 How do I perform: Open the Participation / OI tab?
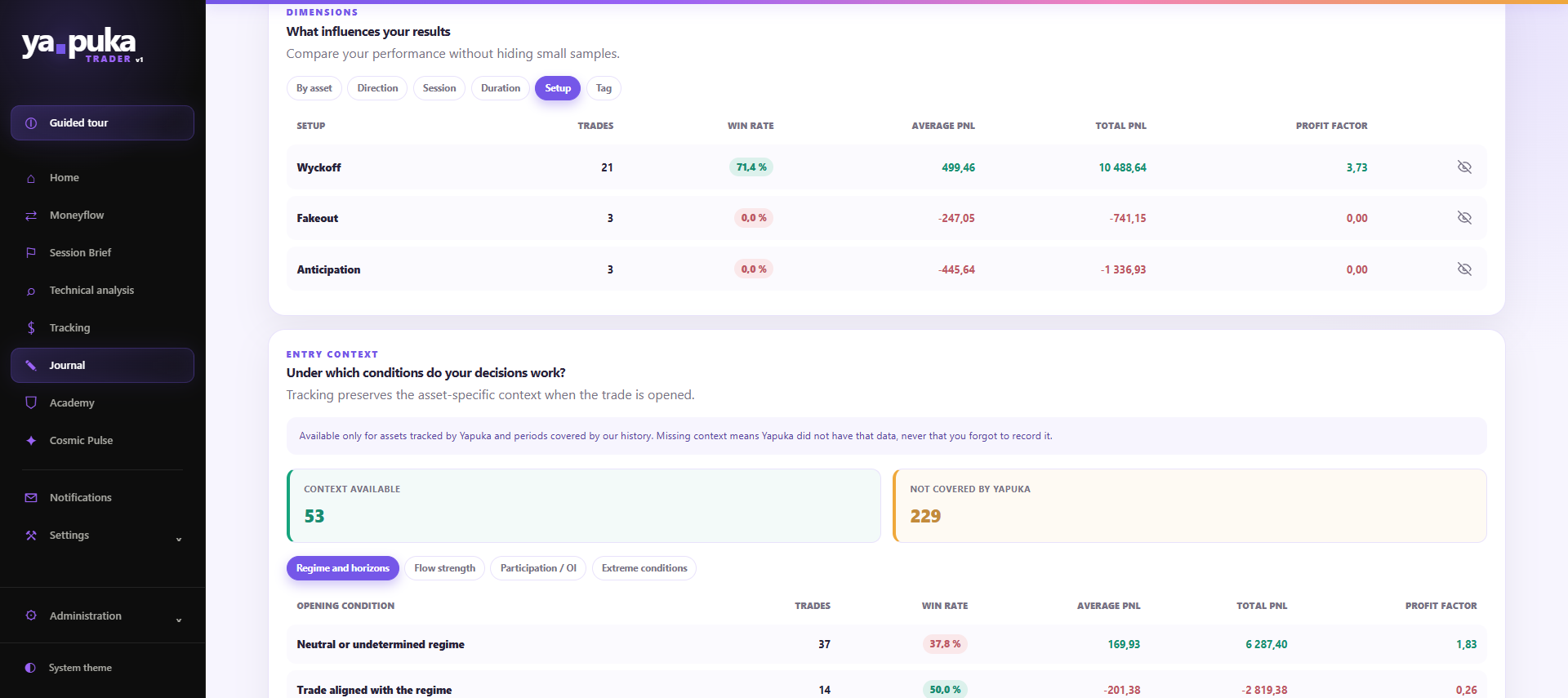click(x=538, y=568)
